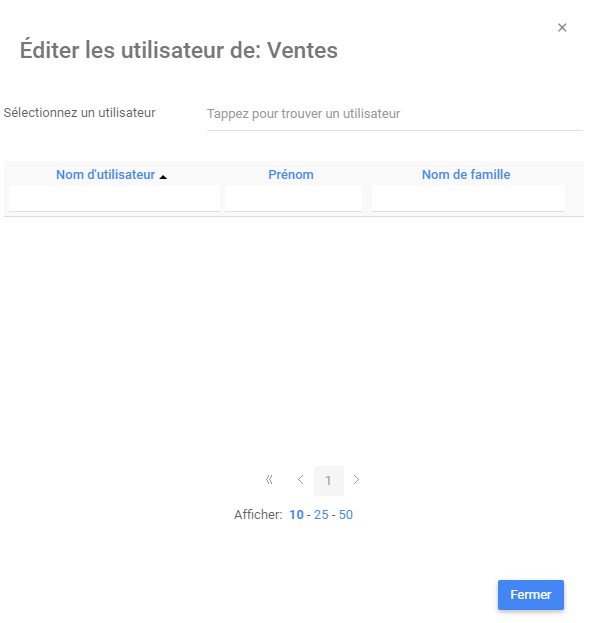Viewport: 593px width, 623px height.
Task: Click the Afficher label near page sizes
Action: point(258,515)
